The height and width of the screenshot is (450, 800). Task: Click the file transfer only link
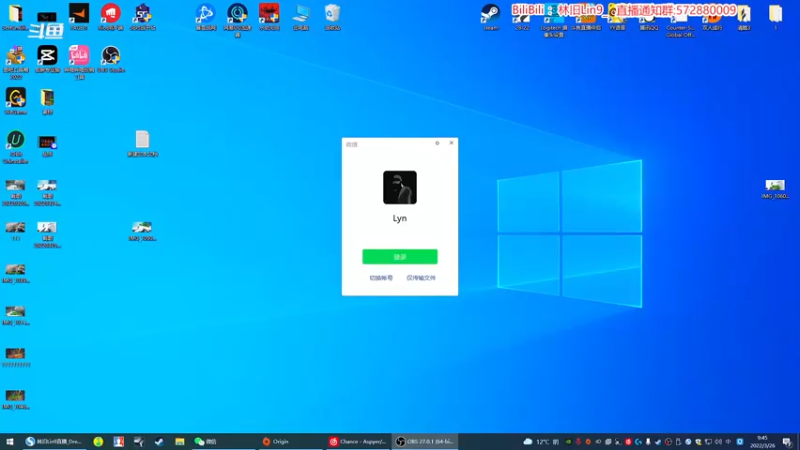point(421,278)
